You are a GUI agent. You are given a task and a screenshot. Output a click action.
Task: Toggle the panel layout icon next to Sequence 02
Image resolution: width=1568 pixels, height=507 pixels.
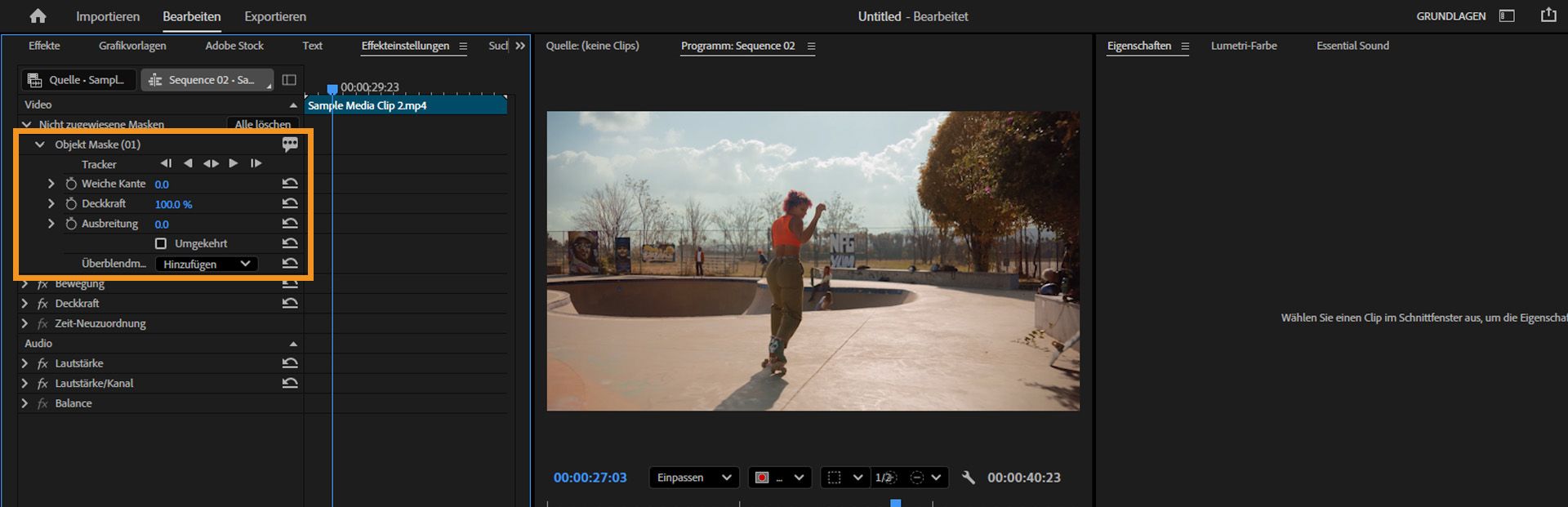click(x=289, y=80)
